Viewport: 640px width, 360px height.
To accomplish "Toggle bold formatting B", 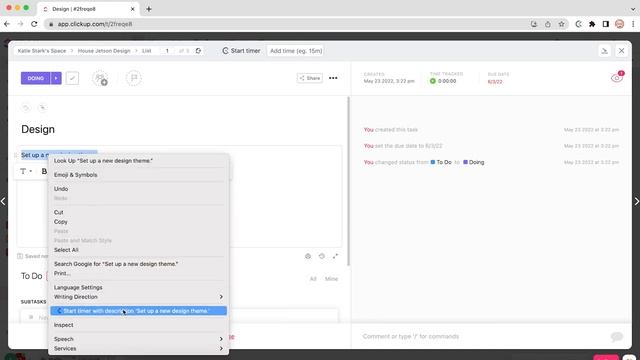I will (44, 171).
